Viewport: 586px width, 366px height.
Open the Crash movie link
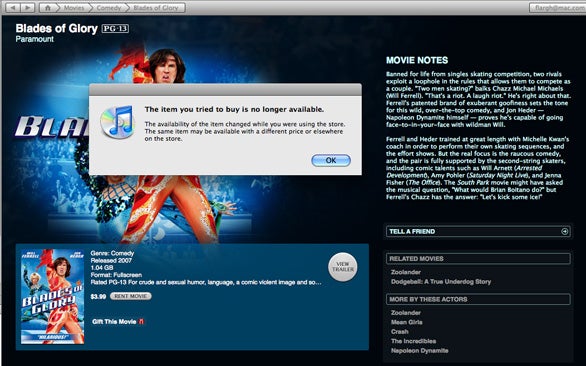(x=400, y=332)
